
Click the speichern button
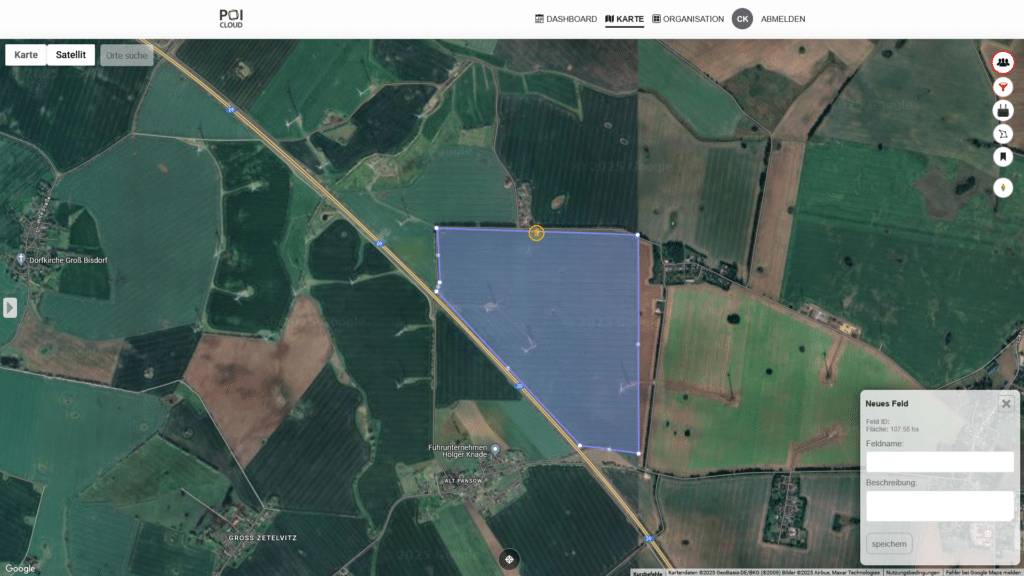pyautogui.click(x=889, y=544)
